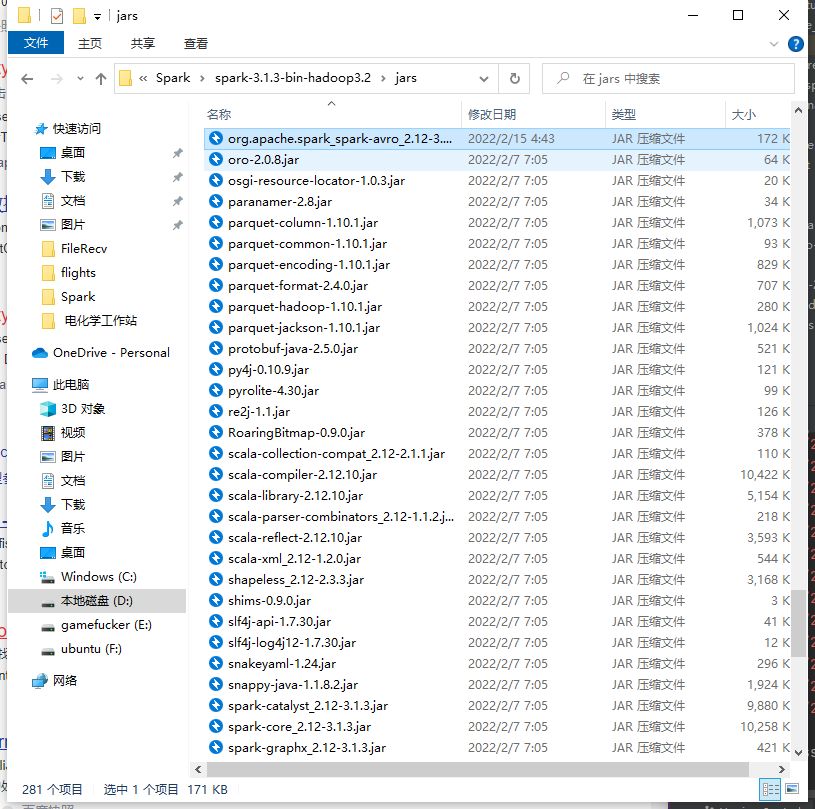Select OneDrive - Personal in sidebar

111,353
